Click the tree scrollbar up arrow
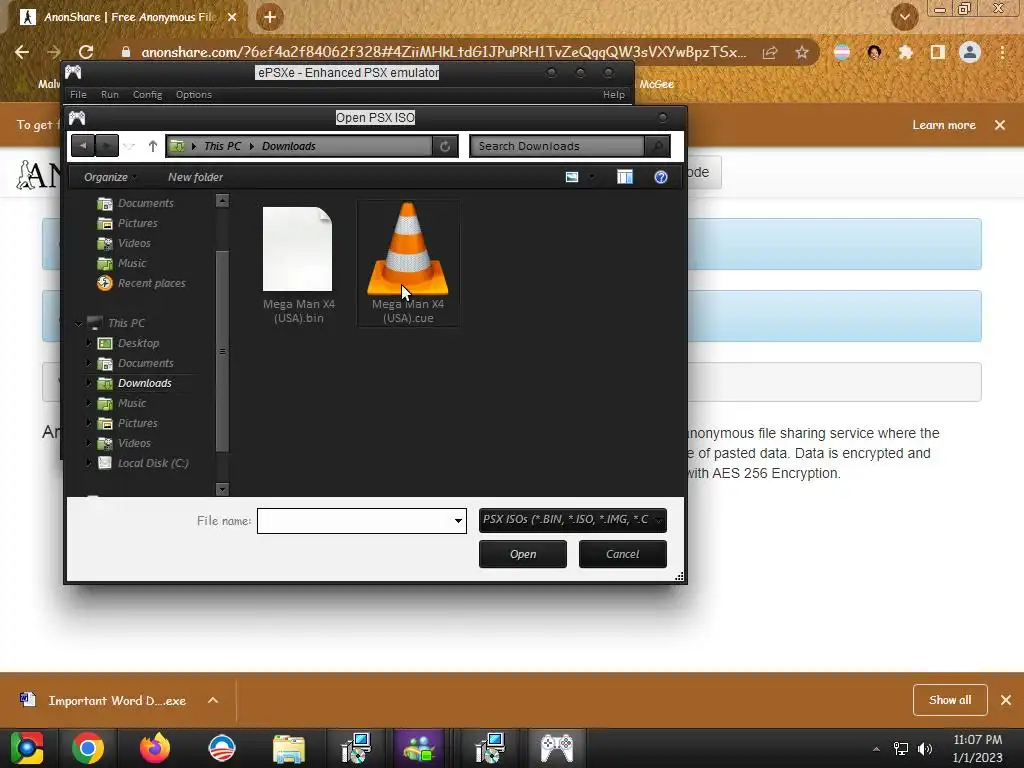Viewport: 1024px width, 768px height. (x=222, y=200)
